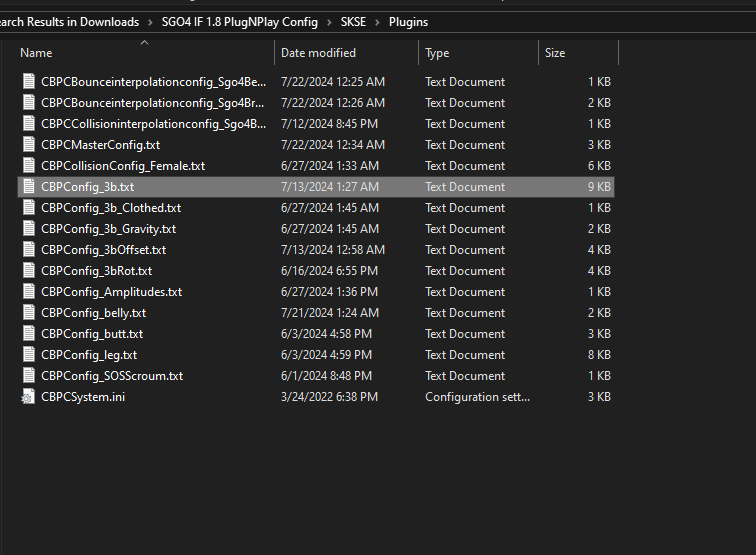Screen dimensions: 756x555
Task: Click the CBPCMasterConfig.txt file icon
Action: tap(29, 145)
